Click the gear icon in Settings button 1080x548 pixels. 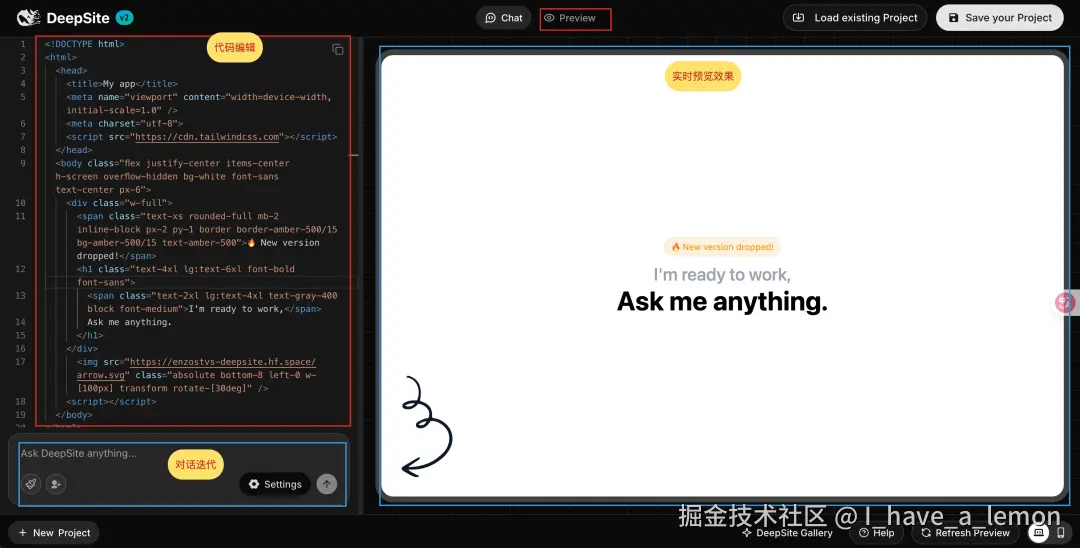click(x=253, y=484)
